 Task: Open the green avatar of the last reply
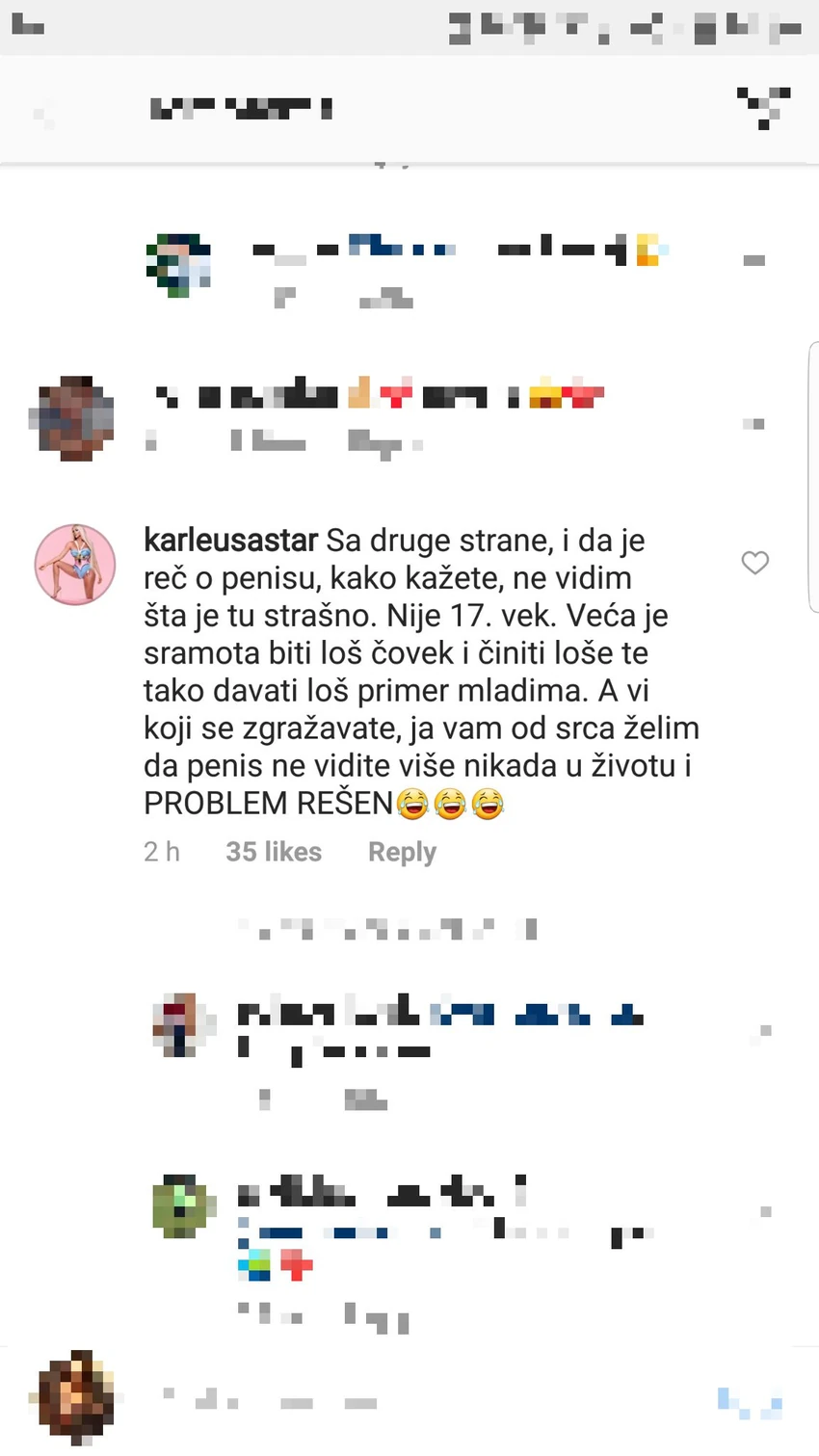180,1205
